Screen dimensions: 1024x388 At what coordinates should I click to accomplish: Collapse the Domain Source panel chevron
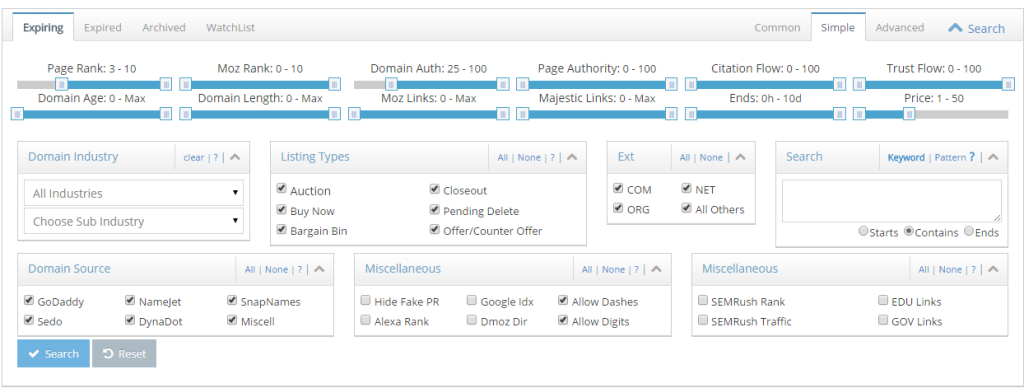pyautogui.click(x=320, y=269)
